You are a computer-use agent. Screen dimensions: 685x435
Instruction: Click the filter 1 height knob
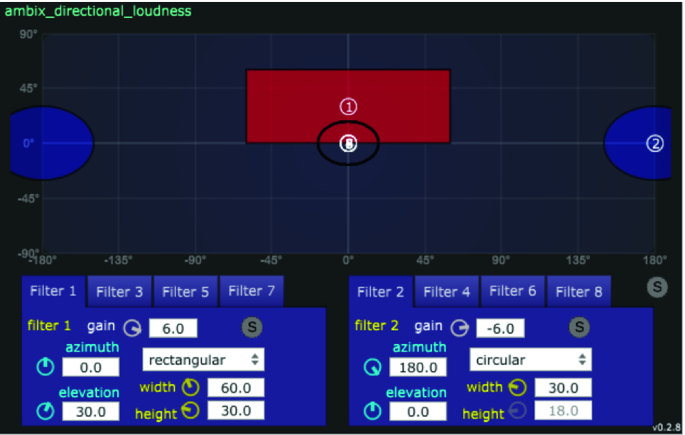click(x=191, y=410)
